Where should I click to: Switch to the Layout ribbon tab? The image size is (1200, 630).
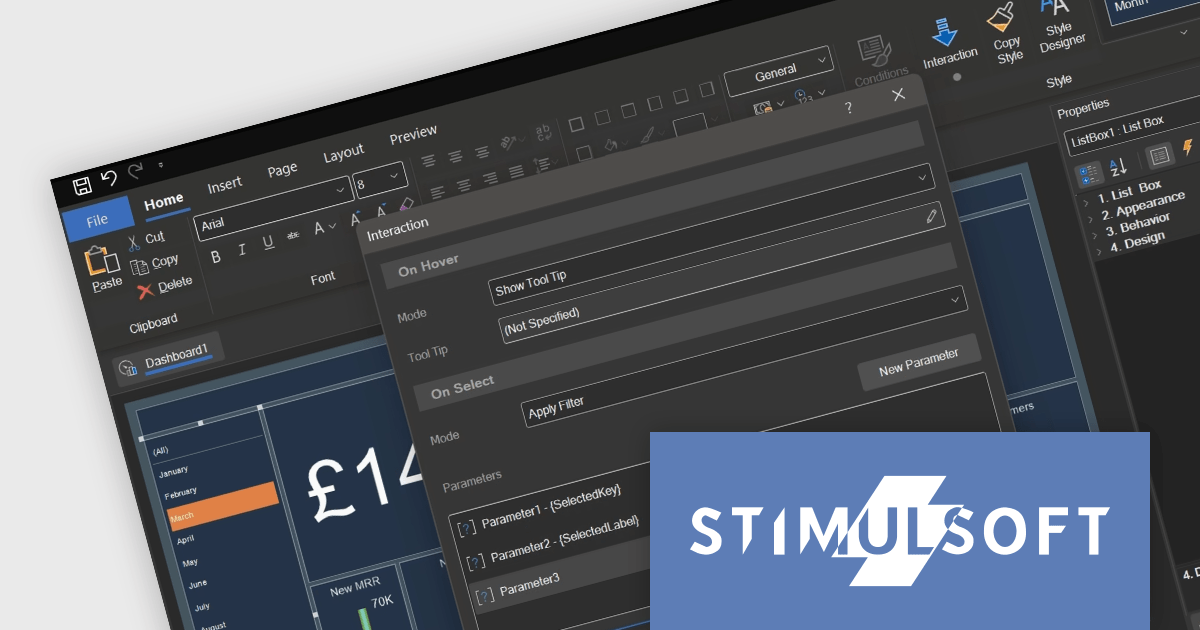[343, 153]
